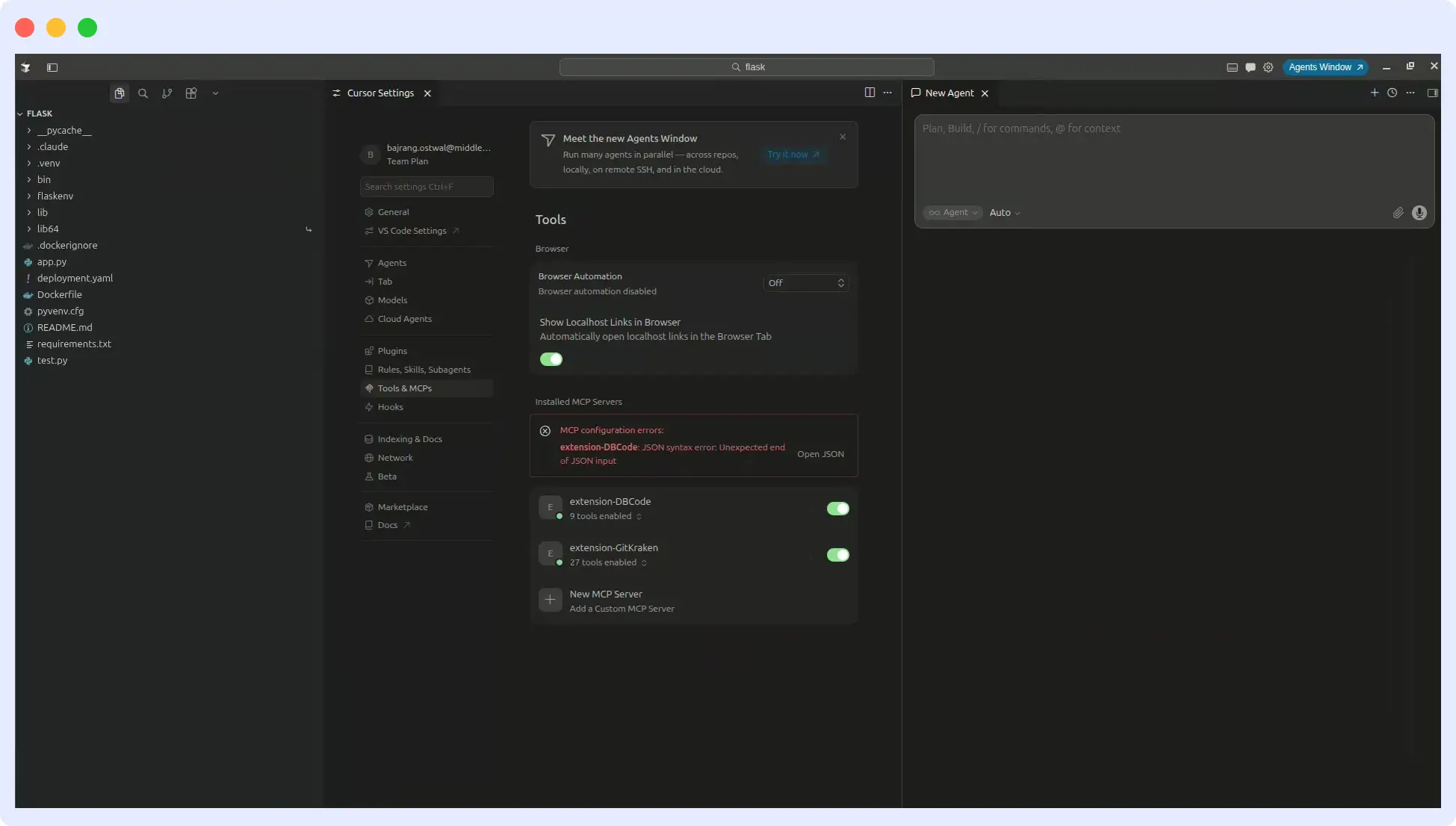Click the Cursor logo icon in title bar
Viewport: 1456px width, 826px height.
pos(26,67)
